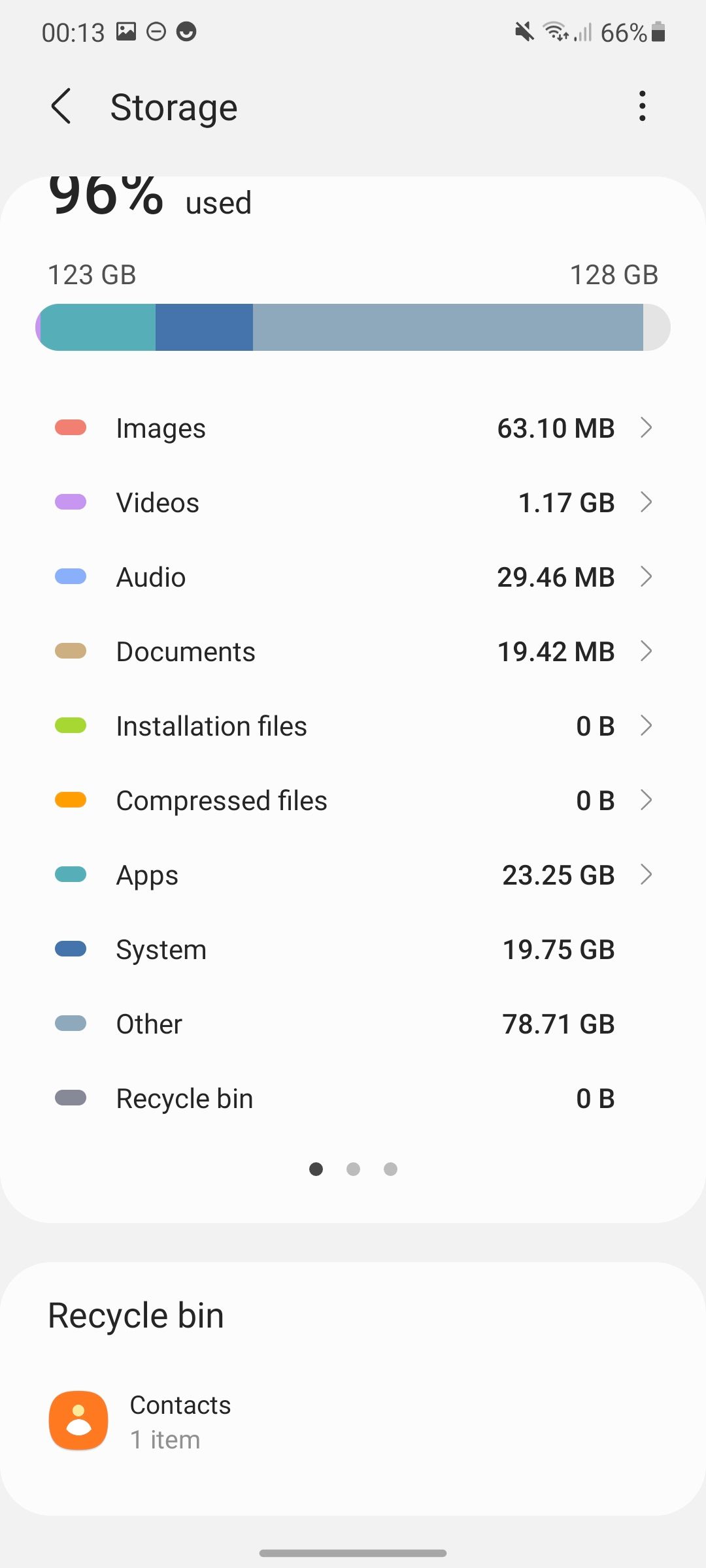This screenshot has width=706, height=1568.
Task: Tap the battery indicator icon
Action: (659, 31)
